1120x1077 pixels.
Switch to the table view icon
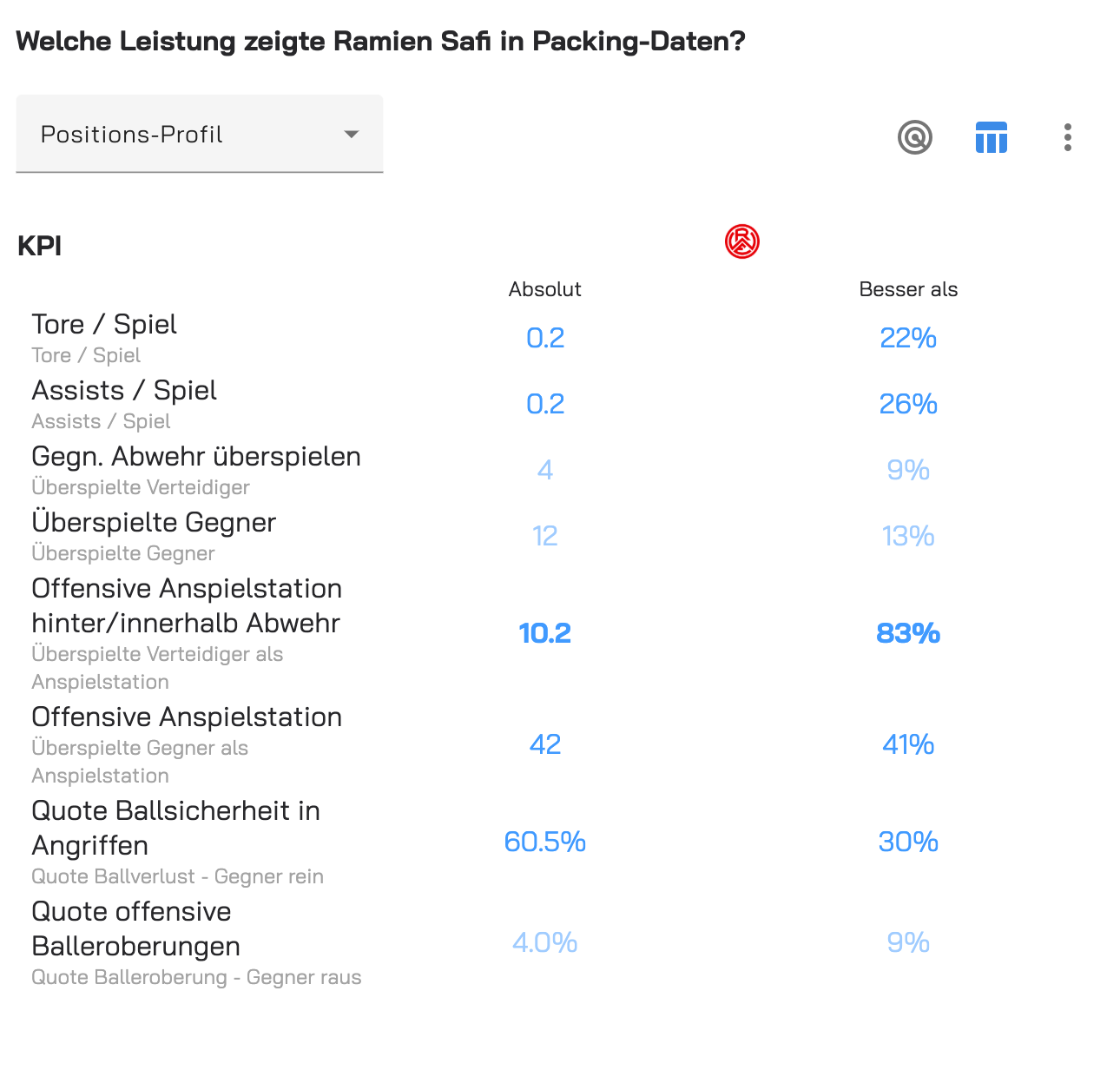(x=991, y=137)
